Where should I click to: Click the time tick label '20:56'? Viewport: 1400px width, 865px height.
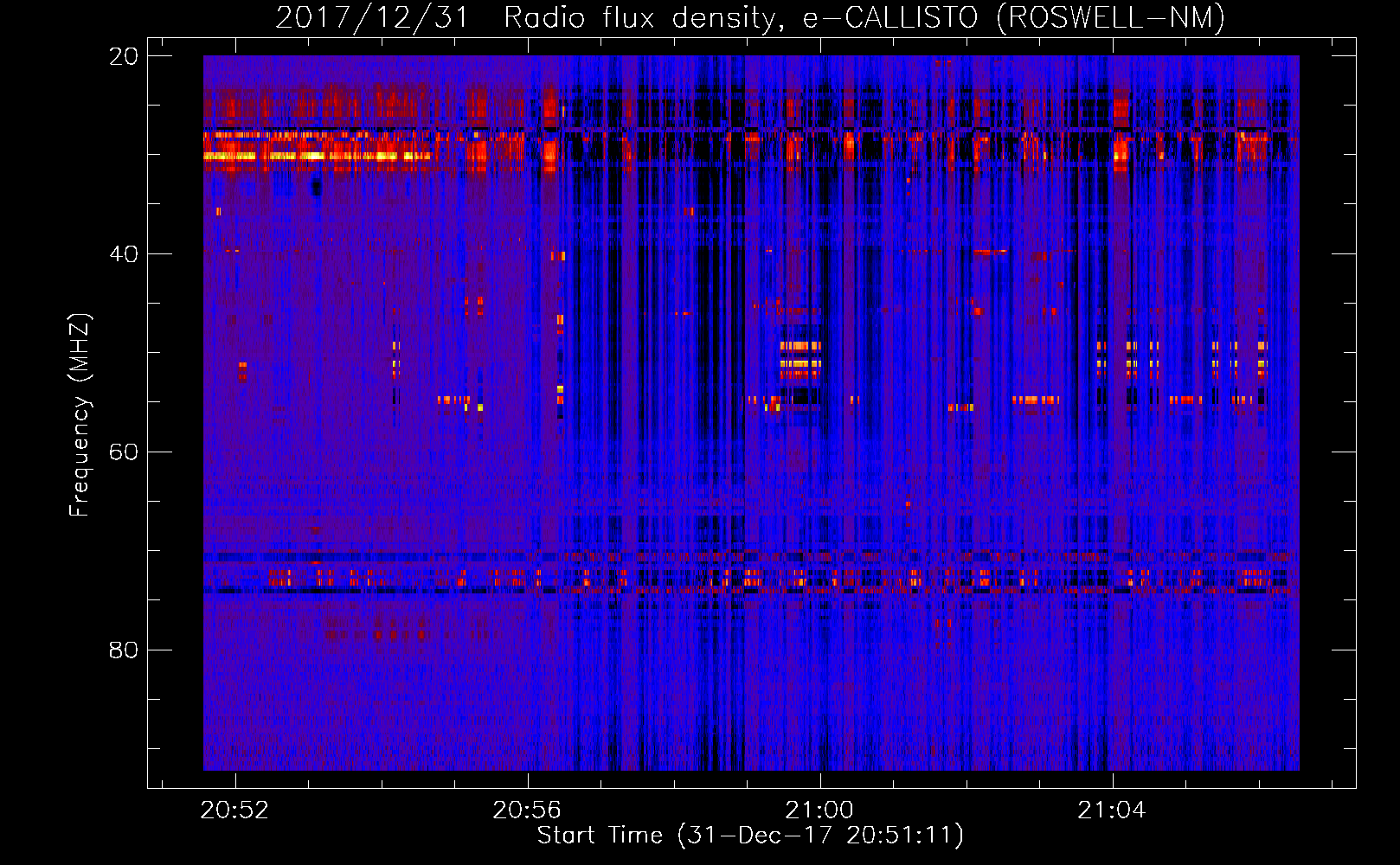527,810
